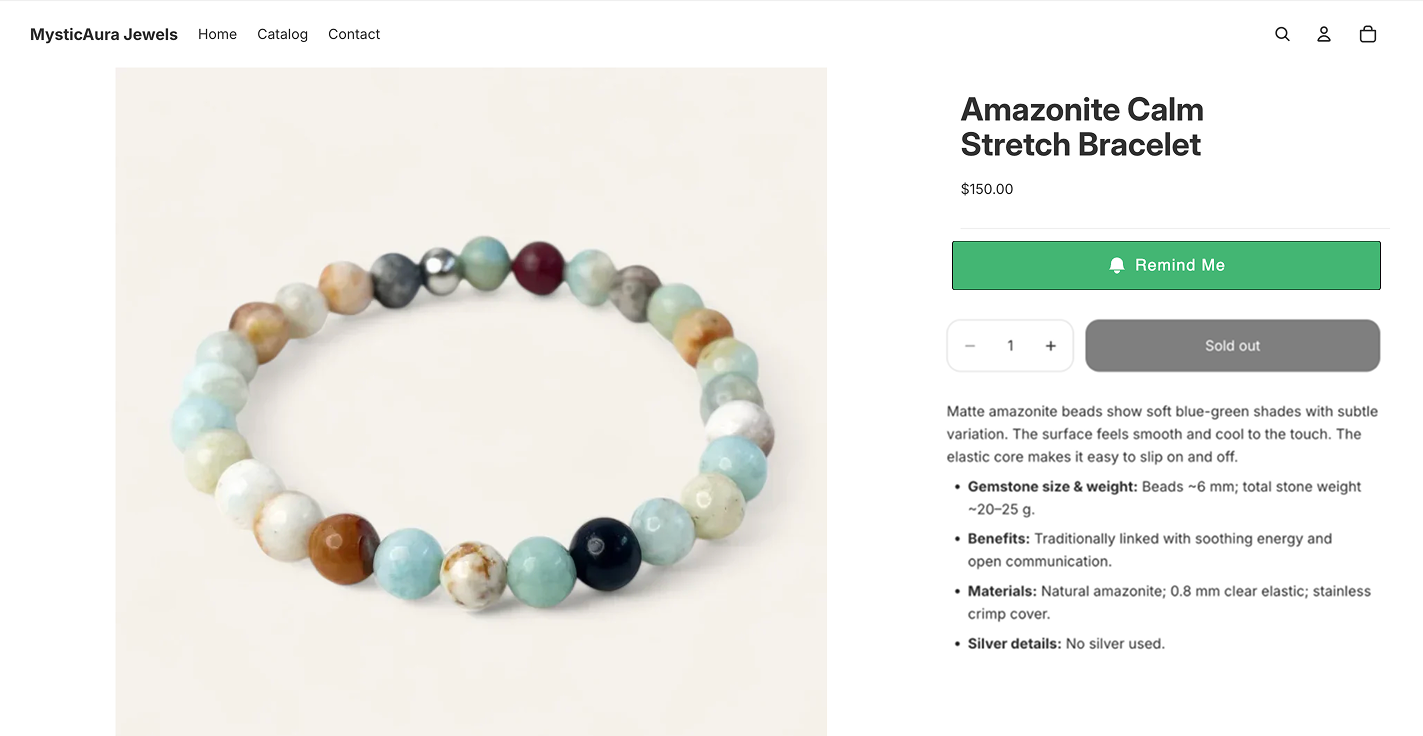Screen dimensions: 1423x736
Task: Select the quantity number field
Action: (1010, 346)
